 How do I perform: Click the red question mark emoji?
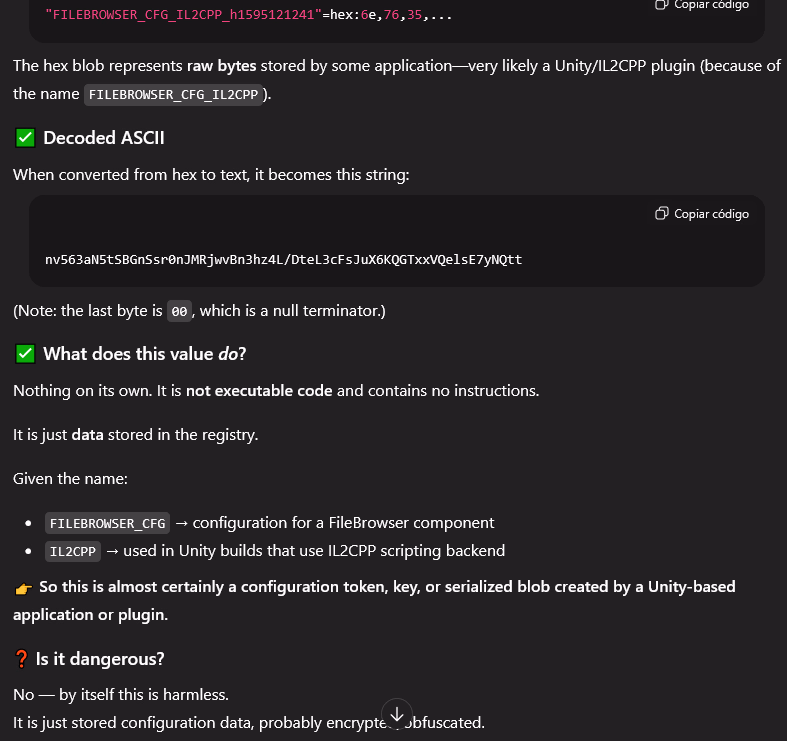click(x=22, y=659)
